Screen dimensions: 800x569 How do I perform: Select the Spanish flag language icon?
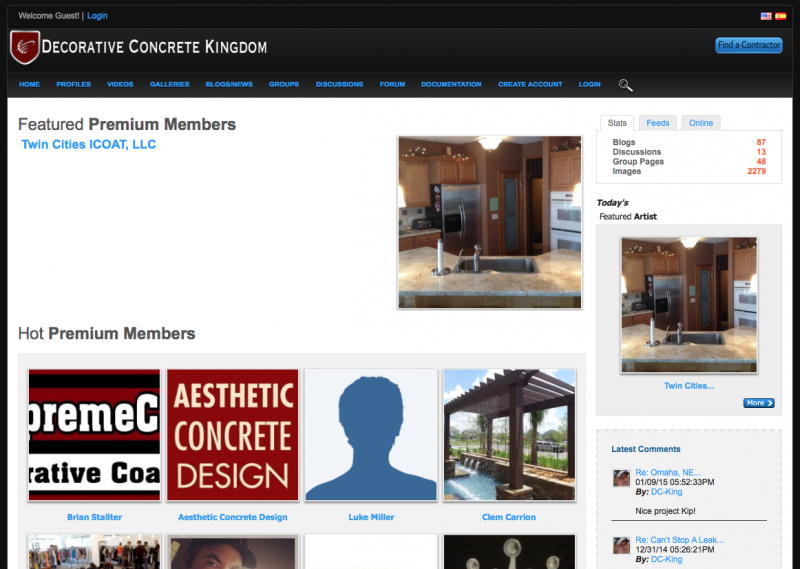(x=781, y=16)
